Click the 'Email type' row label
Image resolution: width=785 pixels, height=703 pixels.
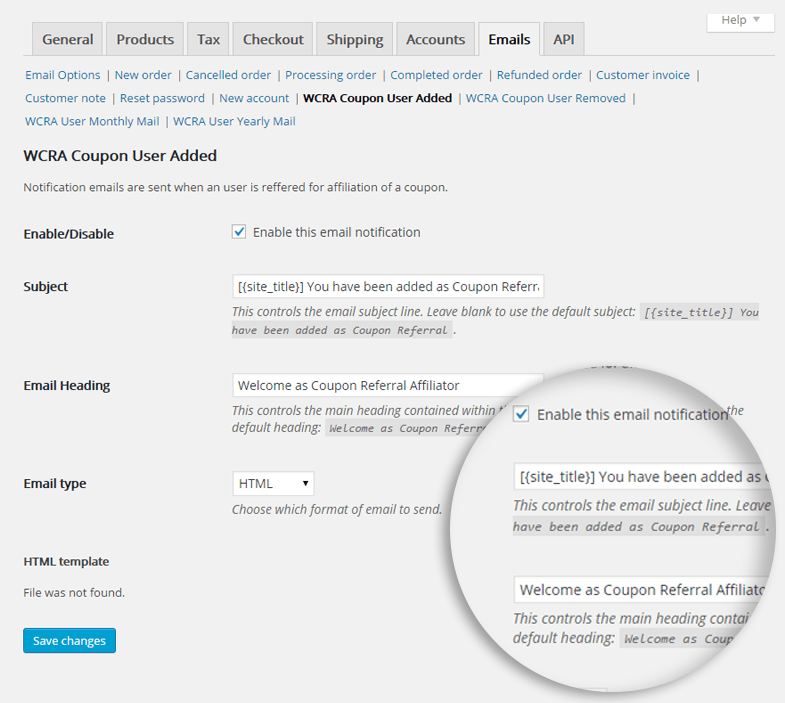click(55, 484)
